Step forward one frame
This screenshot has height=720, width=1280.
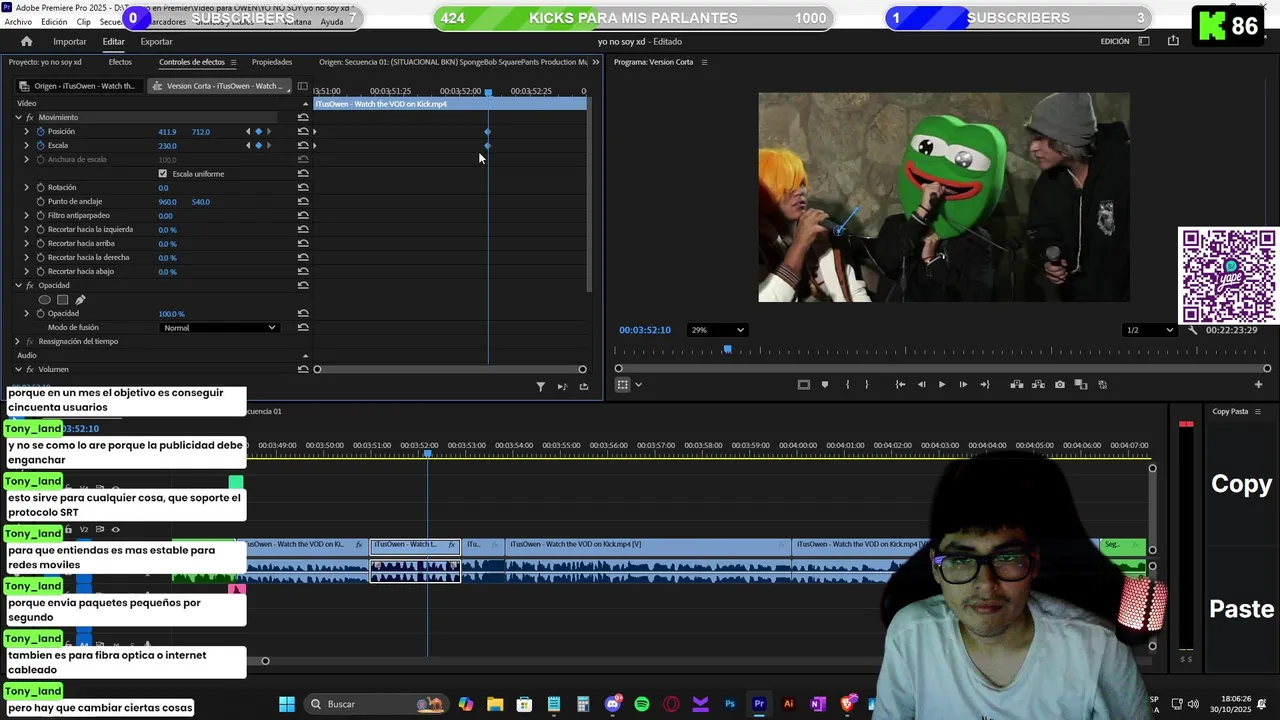(963, 384)
